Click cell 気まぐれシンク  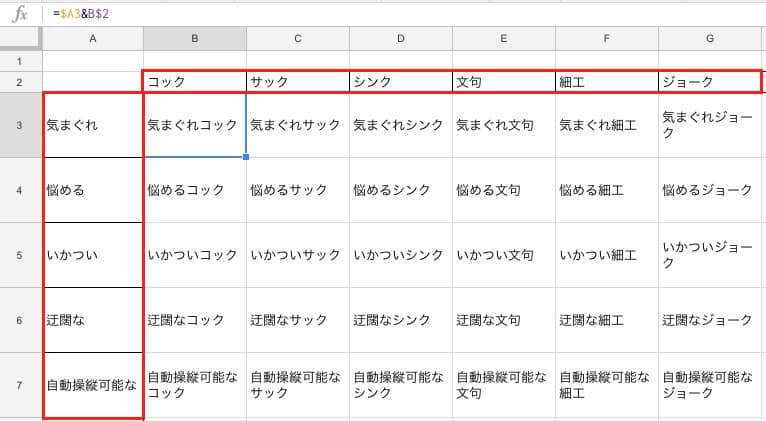401,125
